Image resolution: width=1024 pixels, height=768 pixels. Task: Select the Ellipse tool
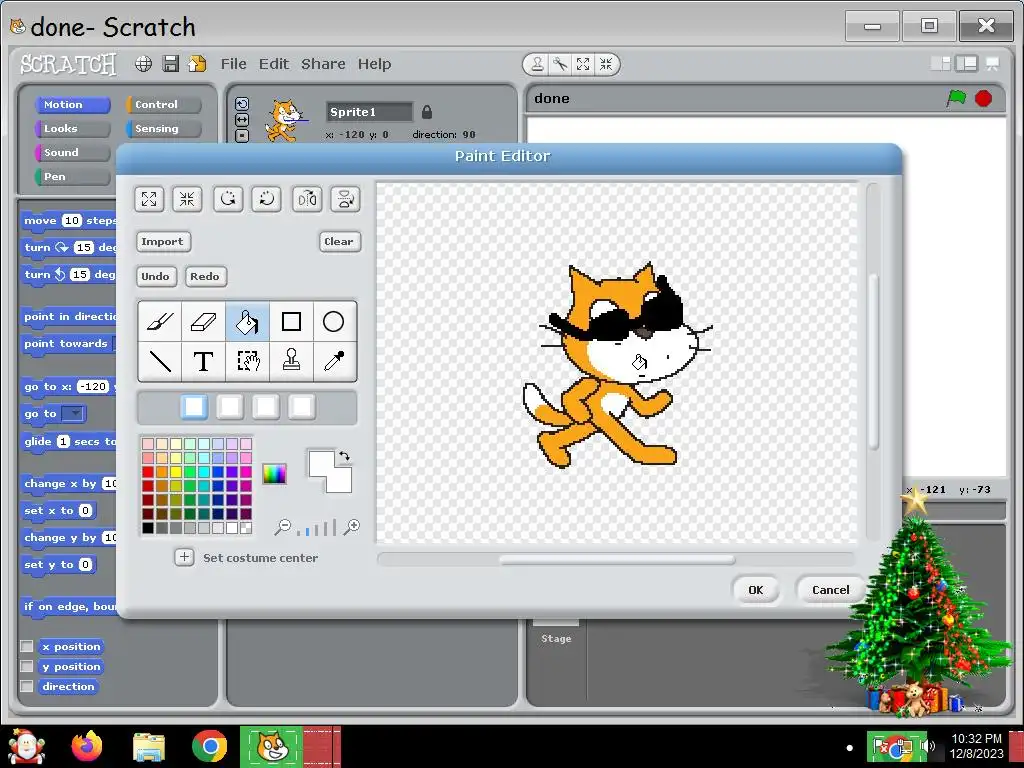coord(334,321)
